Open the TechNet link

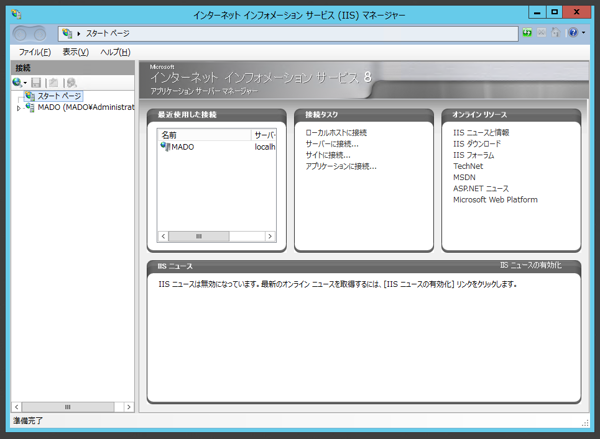click(468, 166)
